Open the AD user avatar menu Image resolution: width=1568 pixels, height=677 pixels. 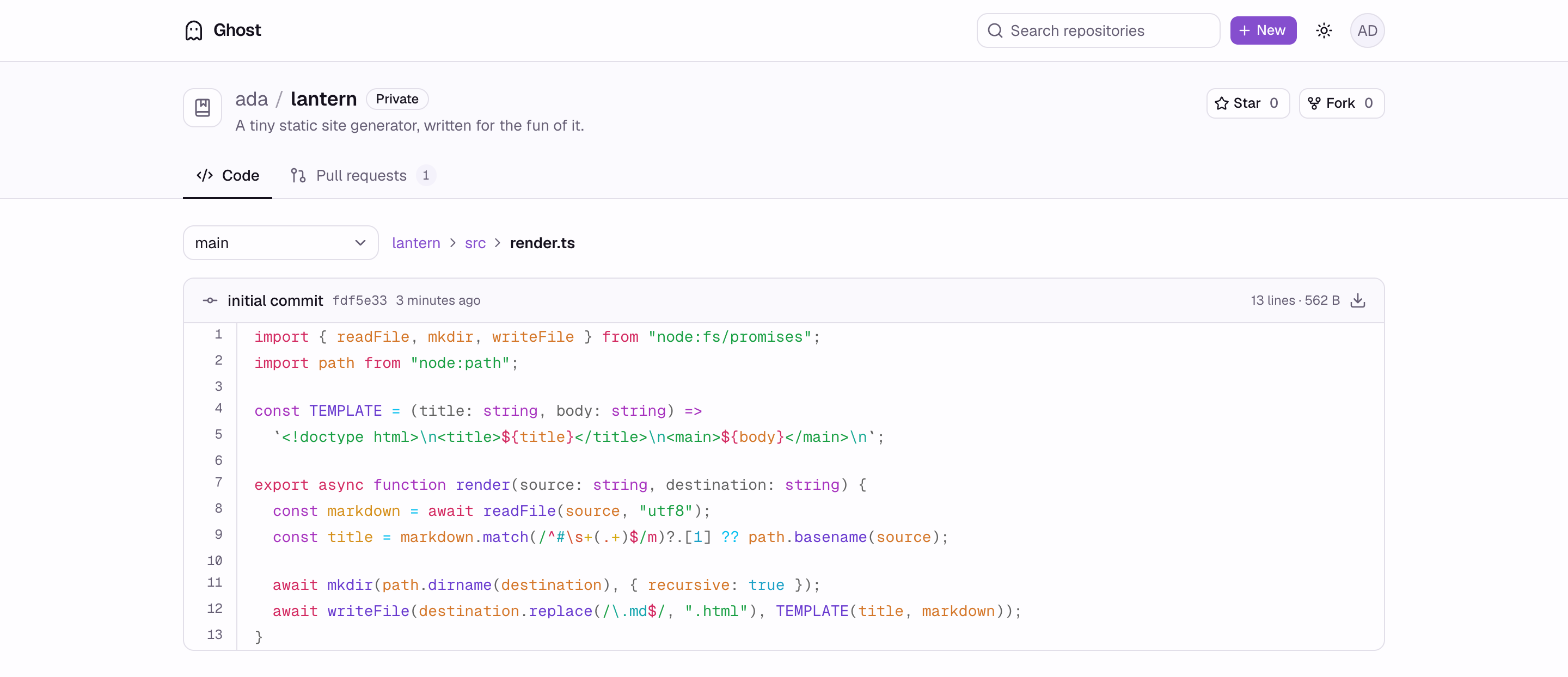pos(1367,30)
